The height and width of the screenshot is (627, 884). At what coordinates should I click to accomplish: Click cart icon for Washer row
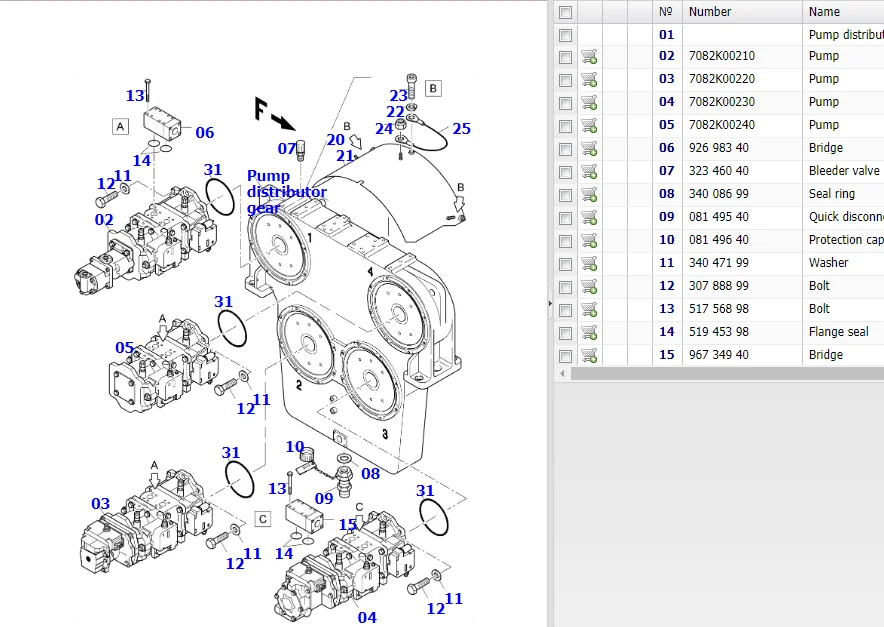589,263
